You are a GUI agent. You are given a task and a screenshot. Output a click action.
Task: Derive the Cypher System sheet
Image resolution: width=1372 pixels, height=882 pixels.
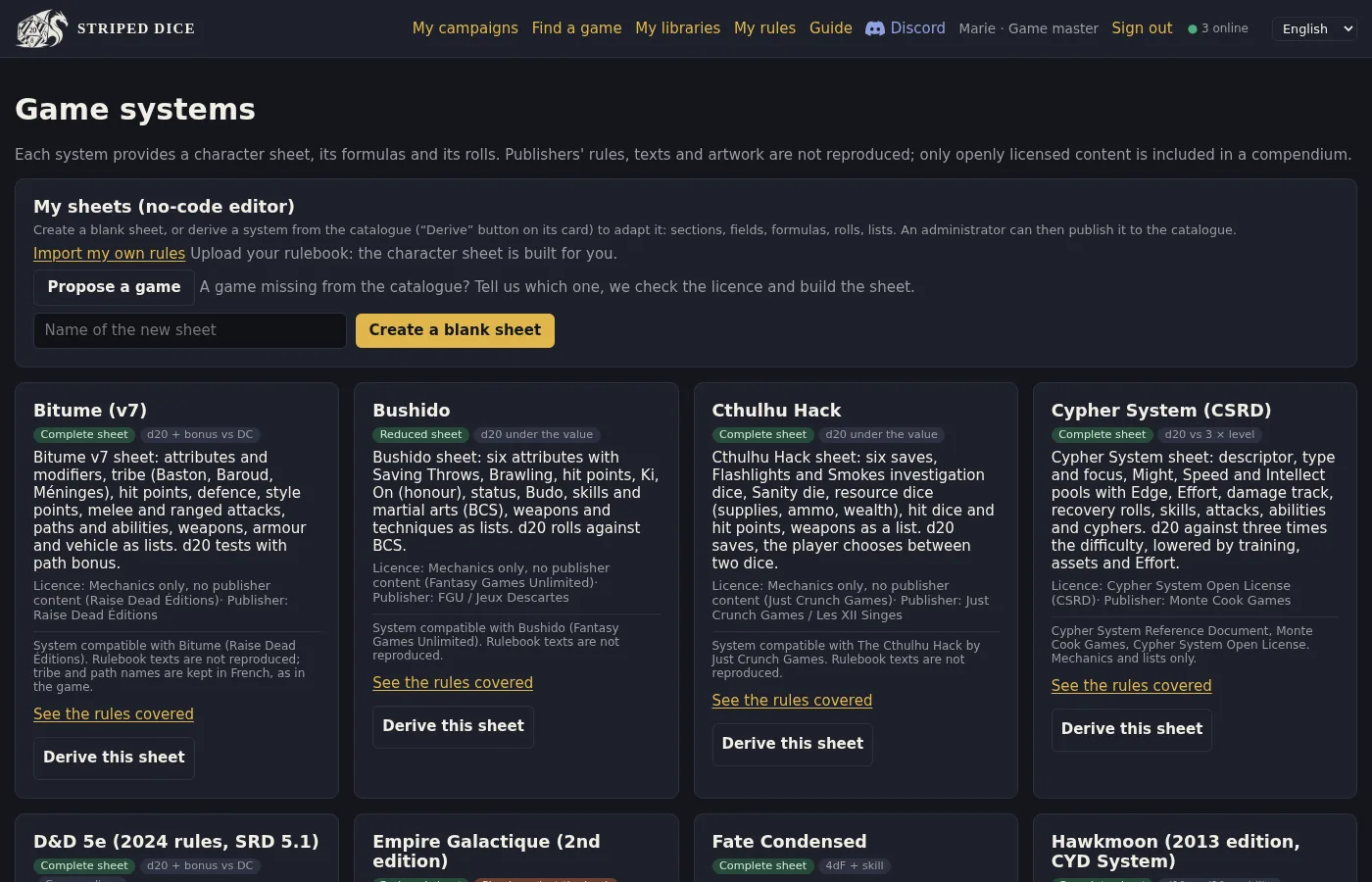[1131, 729]
